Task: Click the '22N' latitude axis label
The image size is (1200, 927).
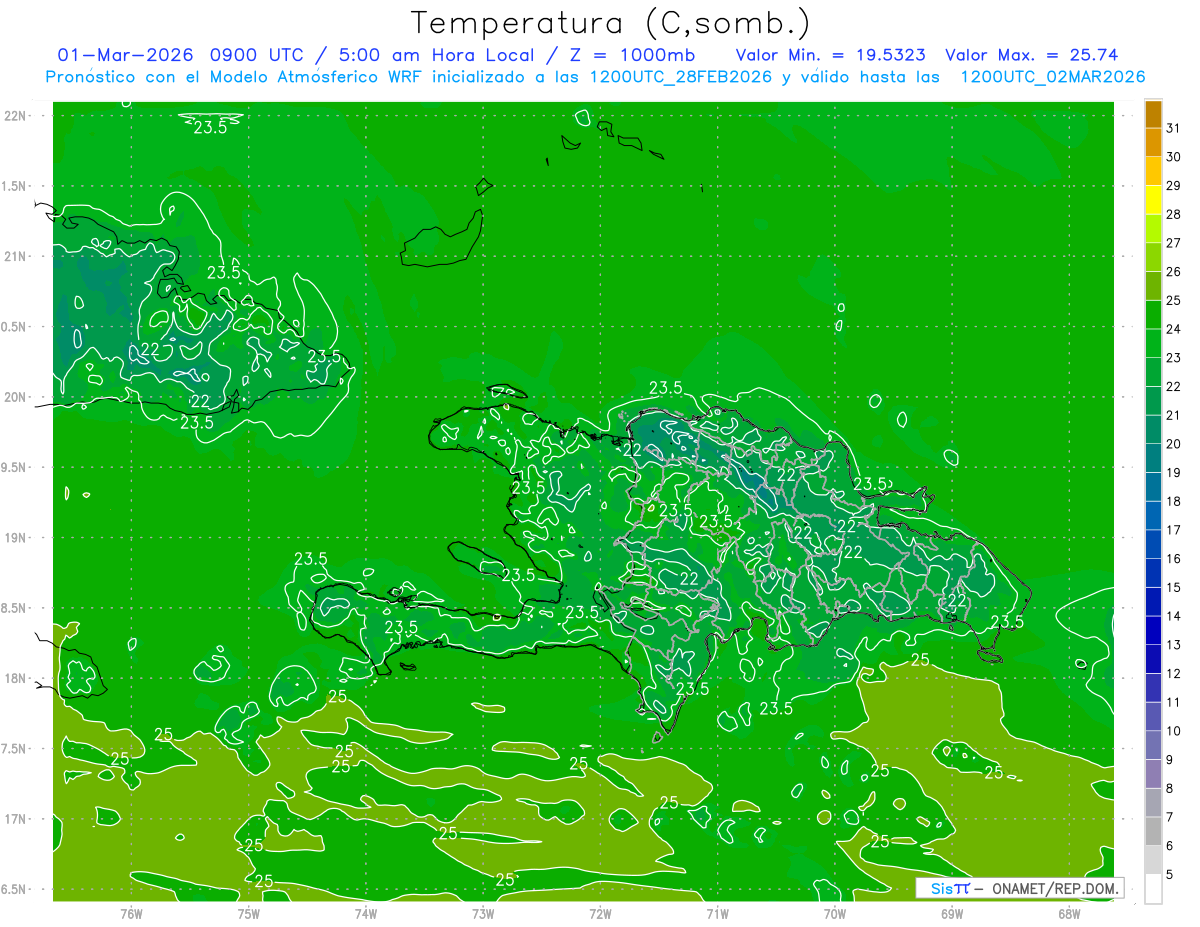Action: pos(14,116)
